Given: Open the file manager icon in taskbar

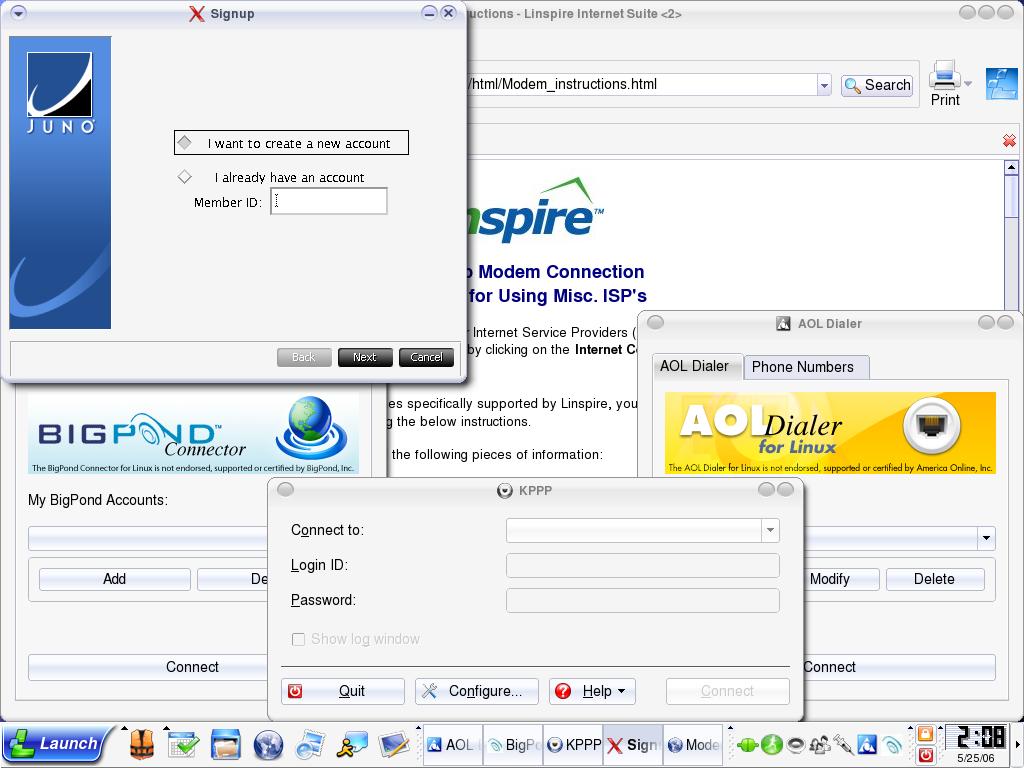Looking at the screenshot, I should coord(226,744).
